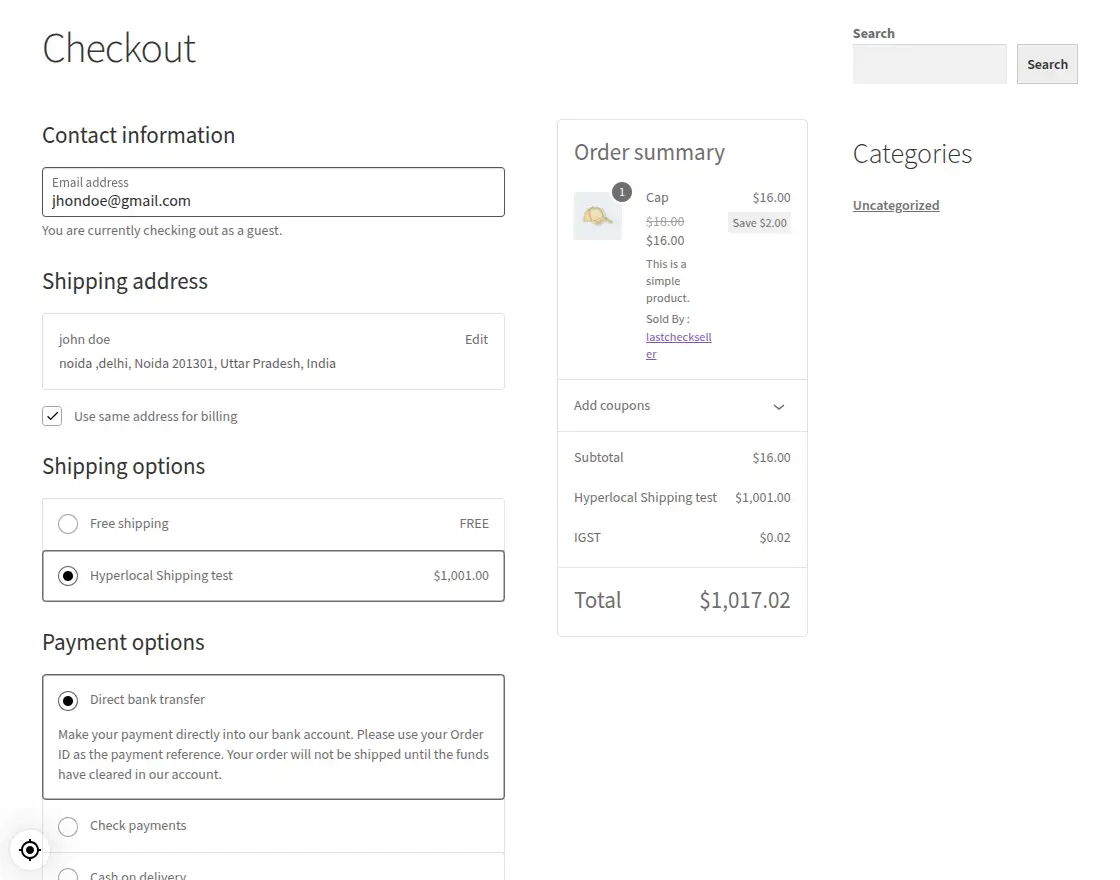Open the Cap product thumbnail

pyautogui.click(x=598, y=216)
